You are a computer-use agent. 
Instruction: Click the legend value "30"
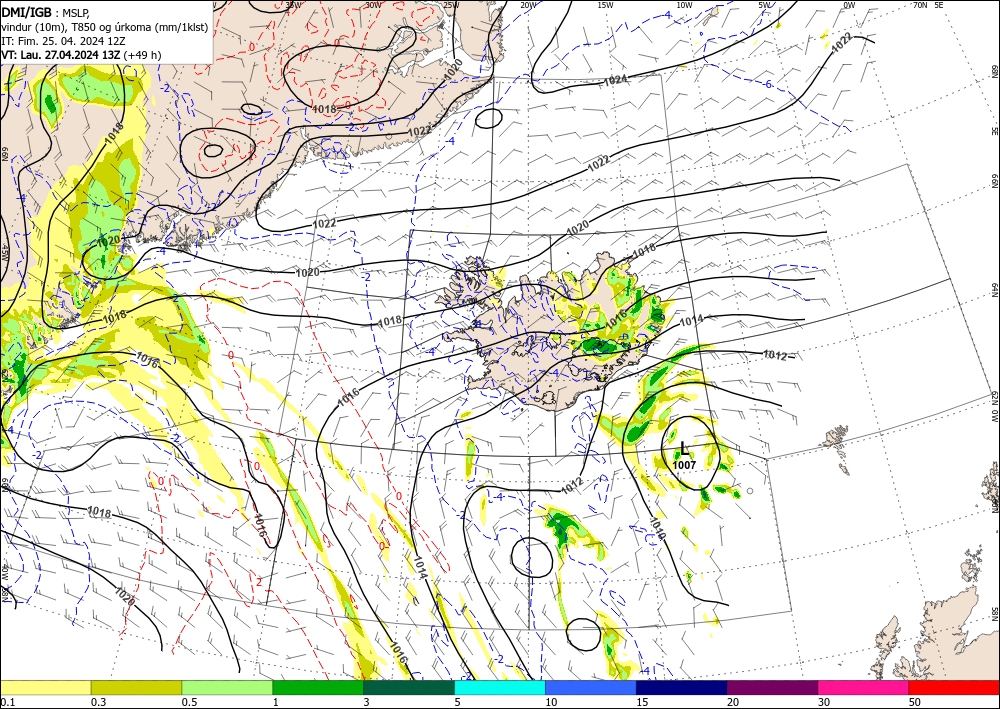(824, 702)
